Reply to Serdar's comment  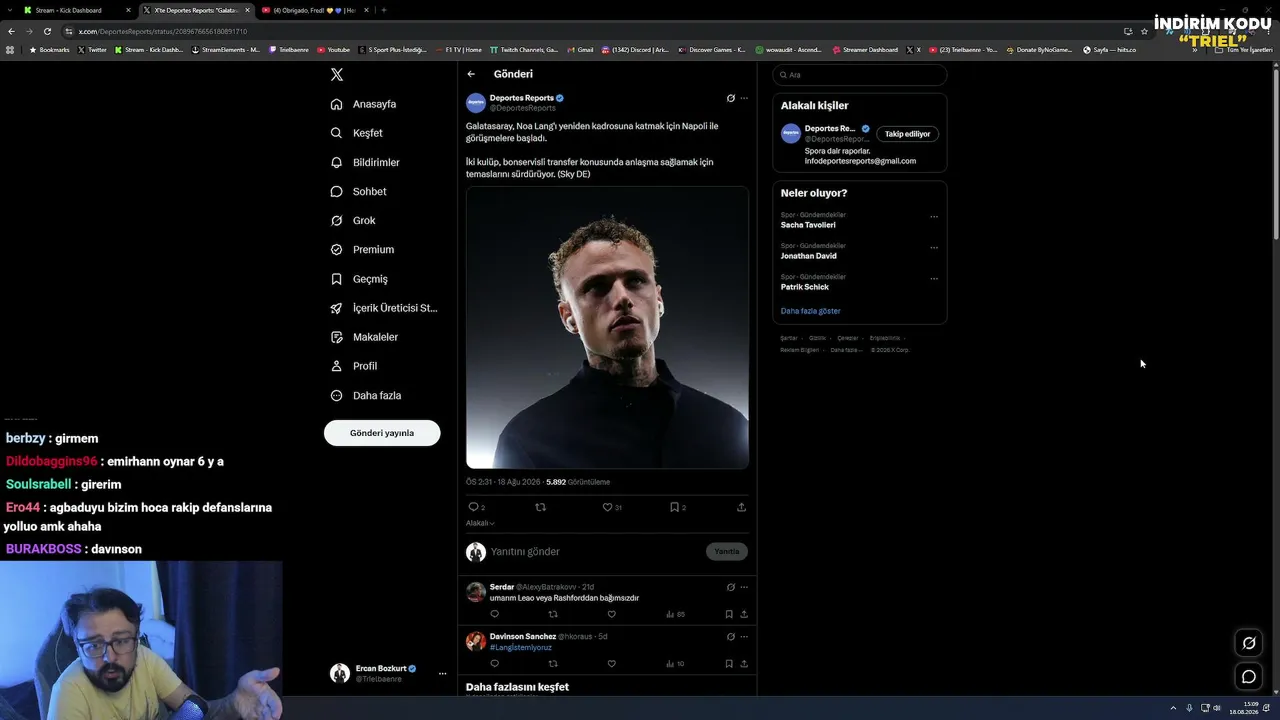click(494, 614)
